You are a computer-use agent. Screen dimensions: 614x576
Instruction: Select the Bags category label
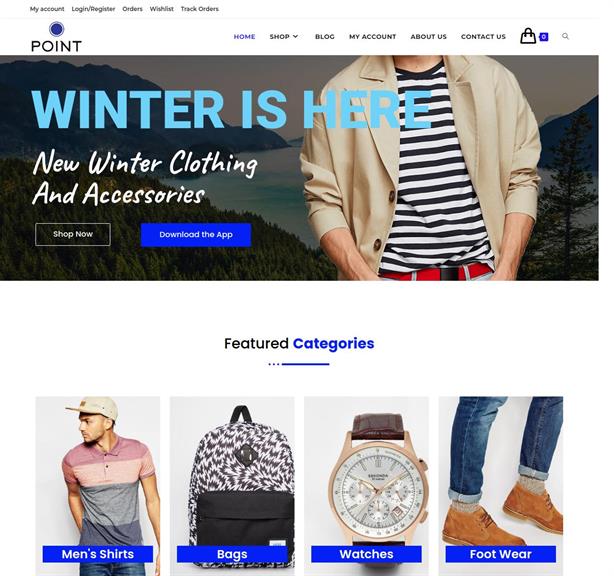232,554
